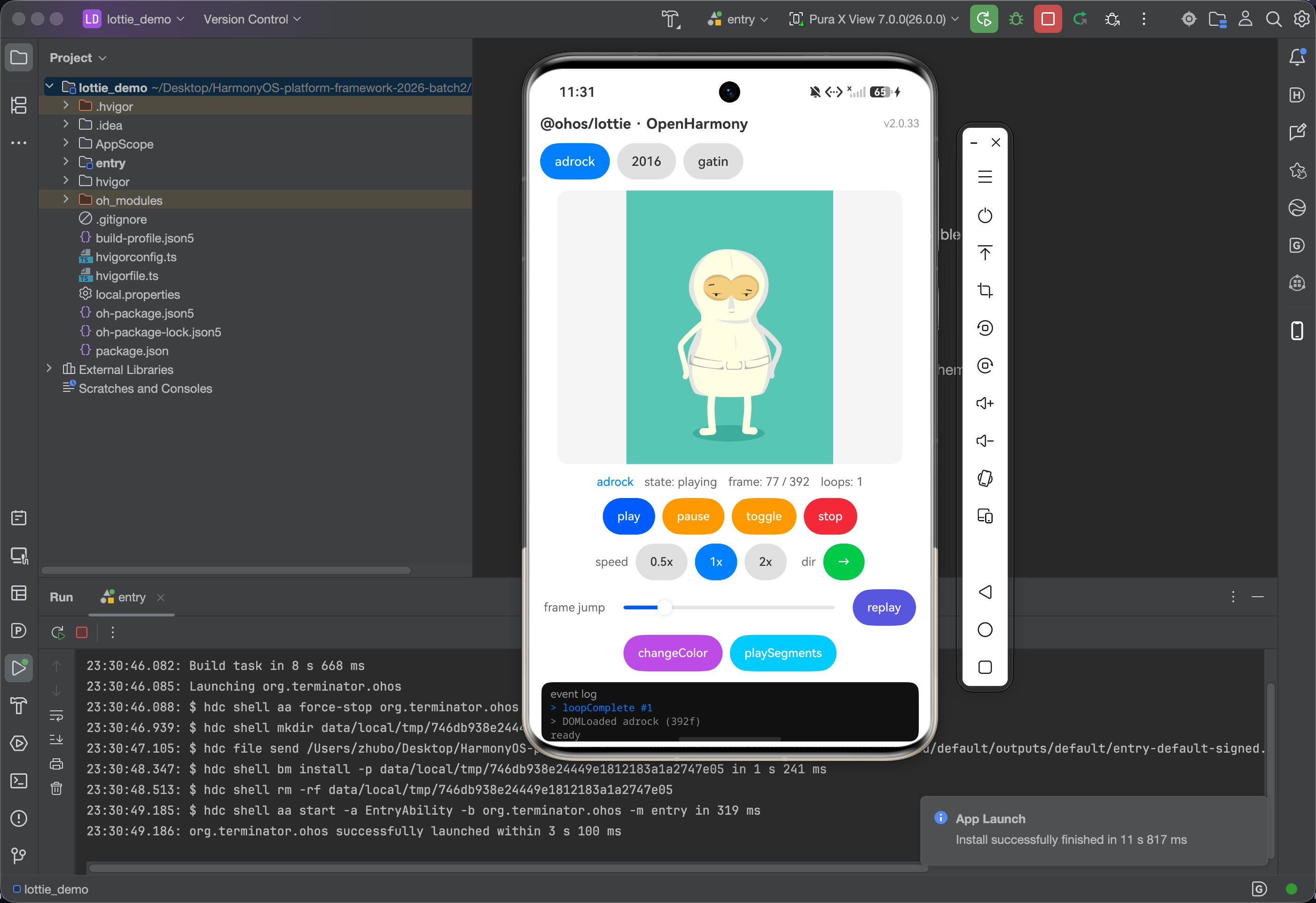This screenshot has width=1316, height=903.
Task: Expand the .hvigor folder
Action: [x=66, y=105]
